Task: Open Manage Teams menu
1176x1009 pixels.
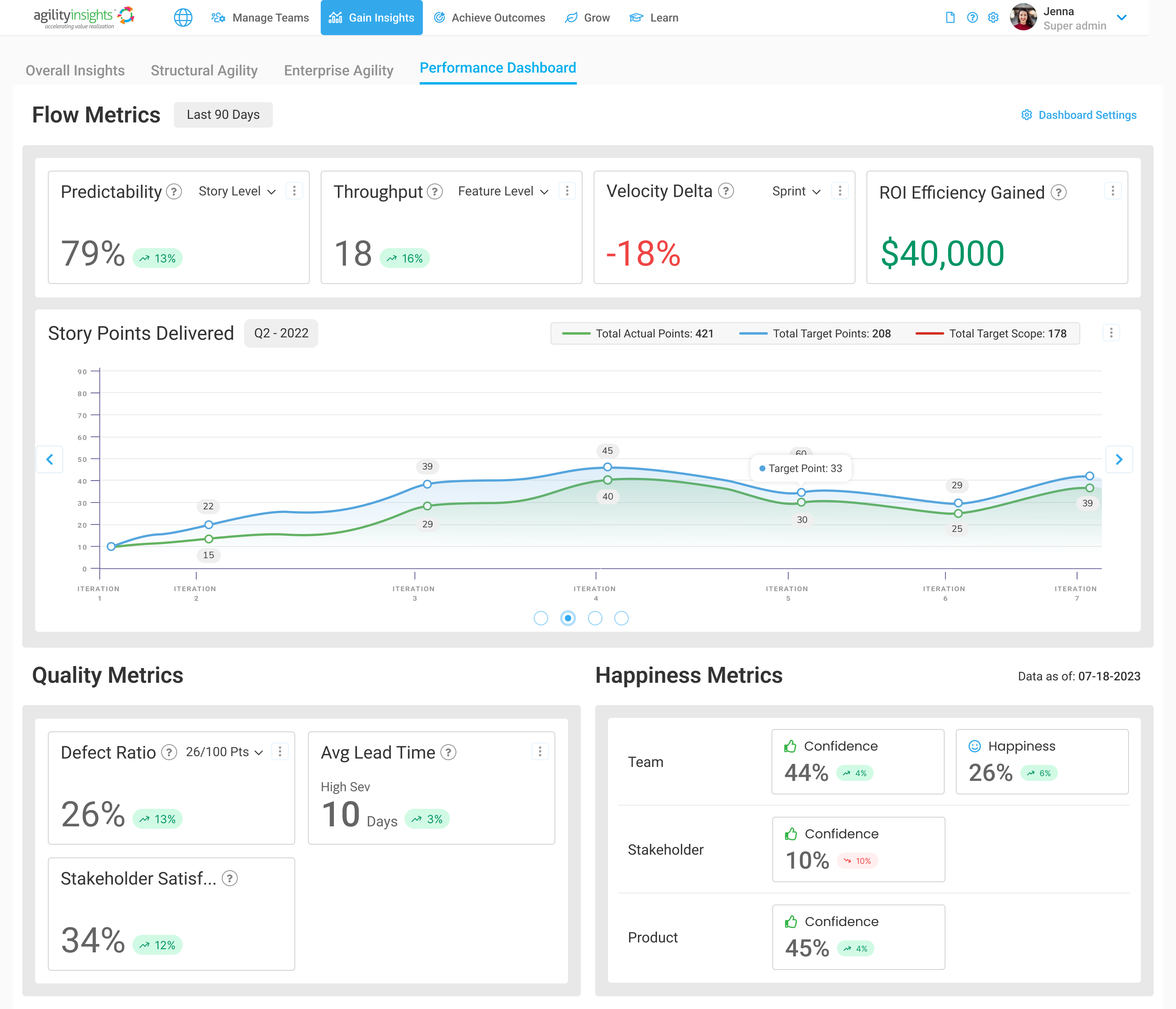Action: click(x=260, y=18)
